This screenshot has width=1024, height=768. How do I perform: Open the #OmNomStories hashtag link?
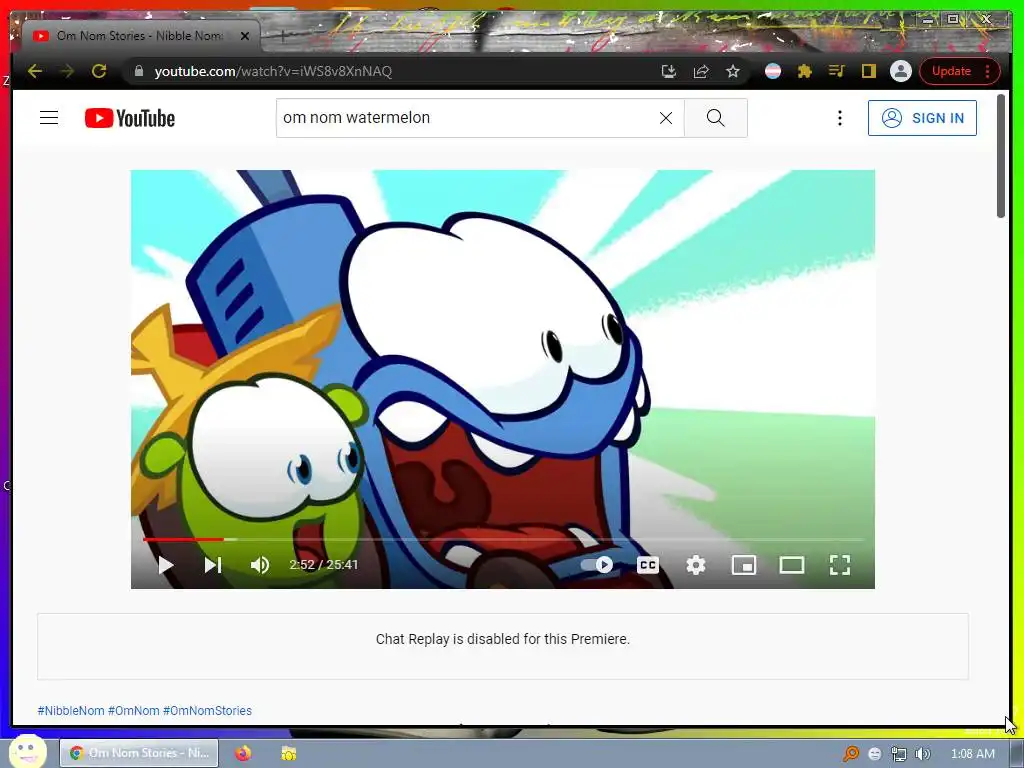(x=208, y=711)
